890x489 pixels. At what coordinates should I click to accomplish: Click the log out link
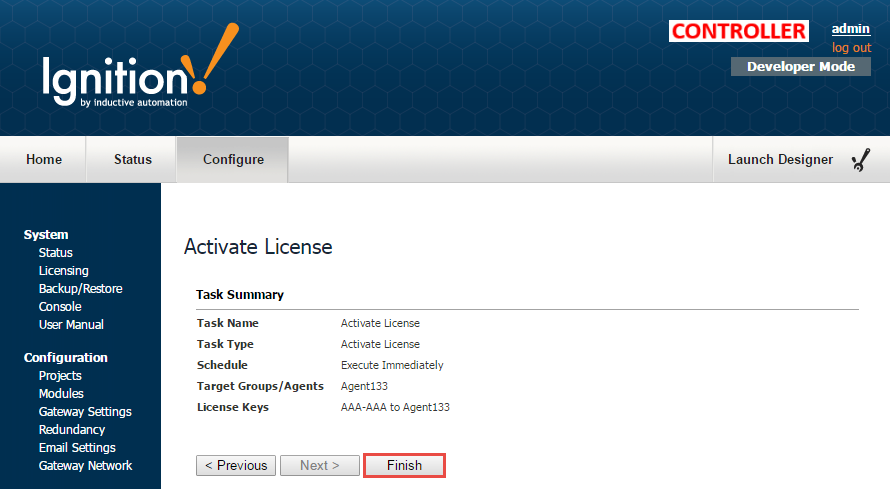851,48
